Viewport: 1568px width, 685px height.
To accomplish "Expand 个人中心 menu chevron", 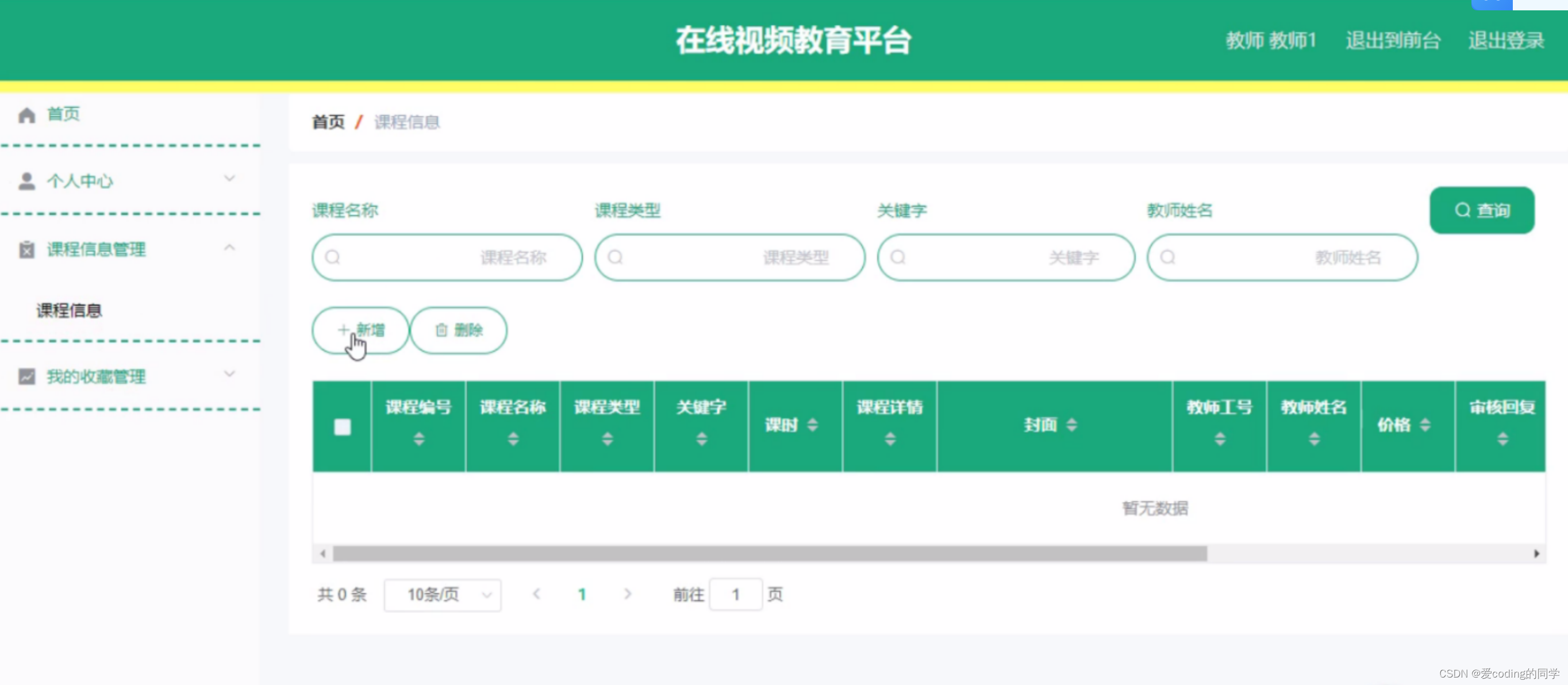I will 229,179.
